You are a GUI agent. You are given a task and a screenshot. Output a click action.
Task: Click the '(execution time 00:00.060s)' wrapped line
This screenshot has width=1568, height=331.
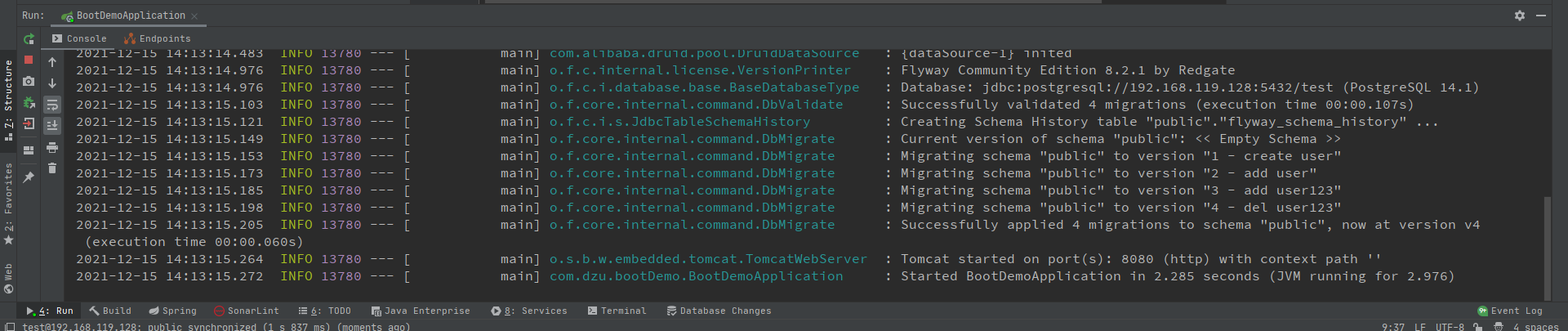pyautogui.click(x=194, y=242)
